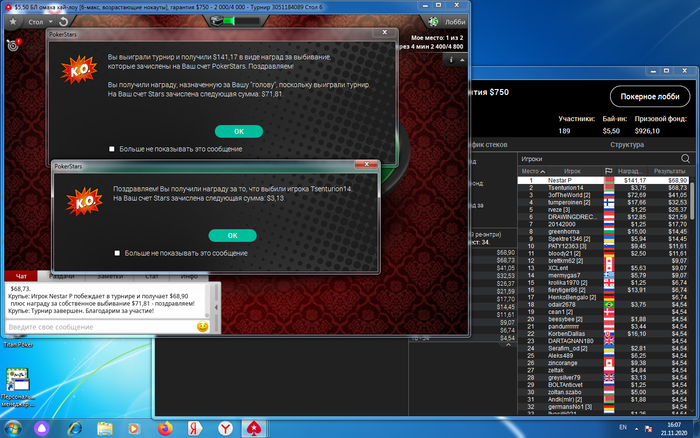700x438 pixels.
Task: Click the K.O. badge in the tournament win dialog
Action: (x=79, y=70)
